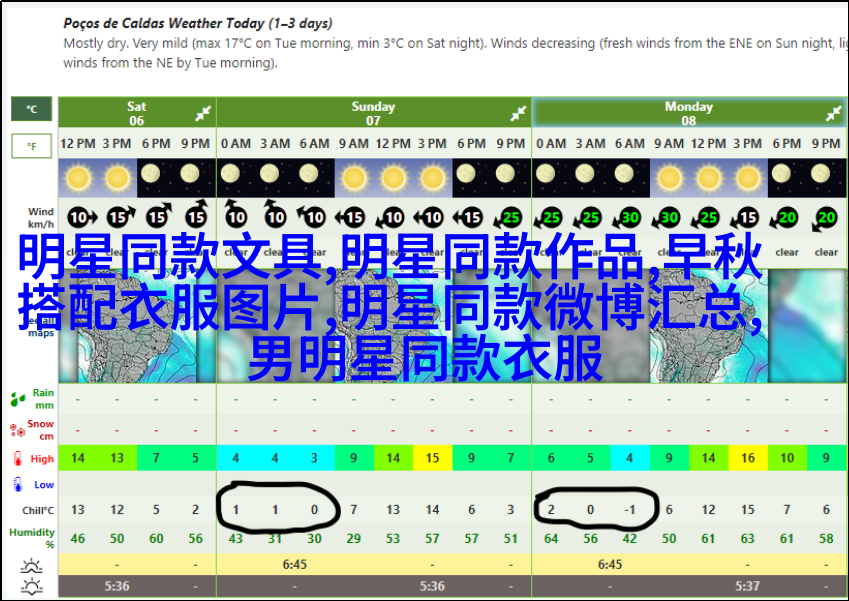Click the Humidity % row label

32,538
